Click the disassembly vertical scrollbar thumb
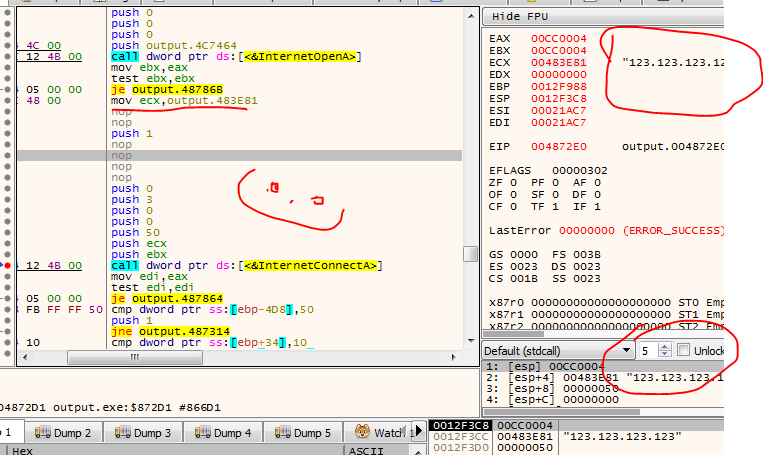Viewport: 763px width, 455px height. (470, 253)
